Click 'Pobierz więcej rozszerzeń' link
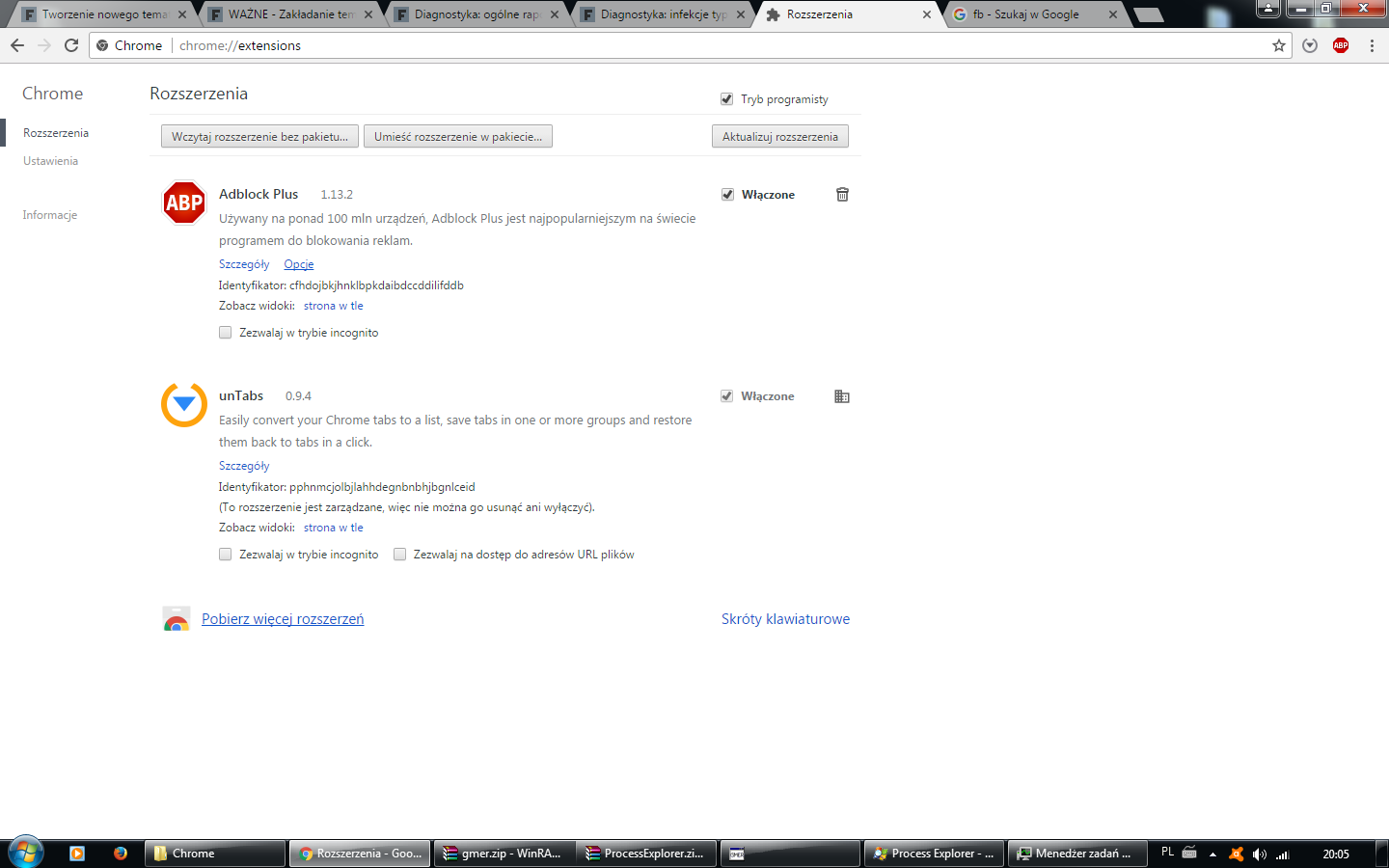1389x868 pixels. (283, 619)
